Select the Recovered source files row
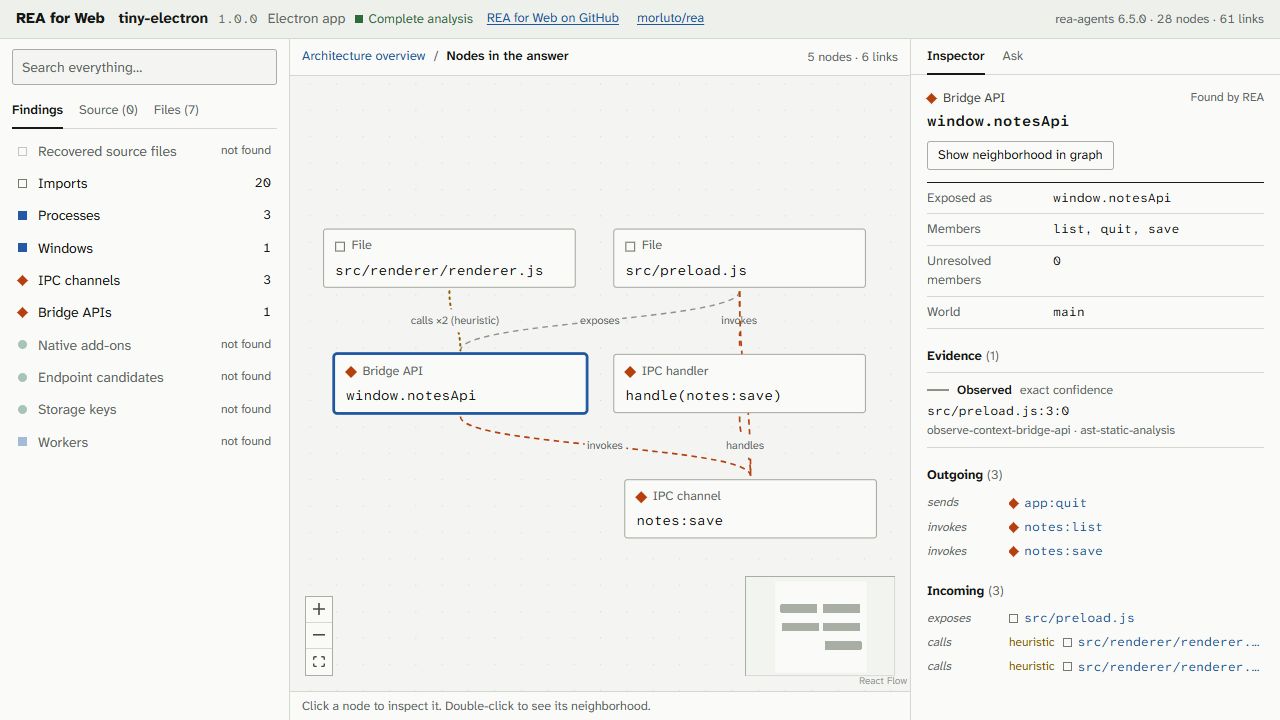Screen dimensions: 1280x720 144,151
